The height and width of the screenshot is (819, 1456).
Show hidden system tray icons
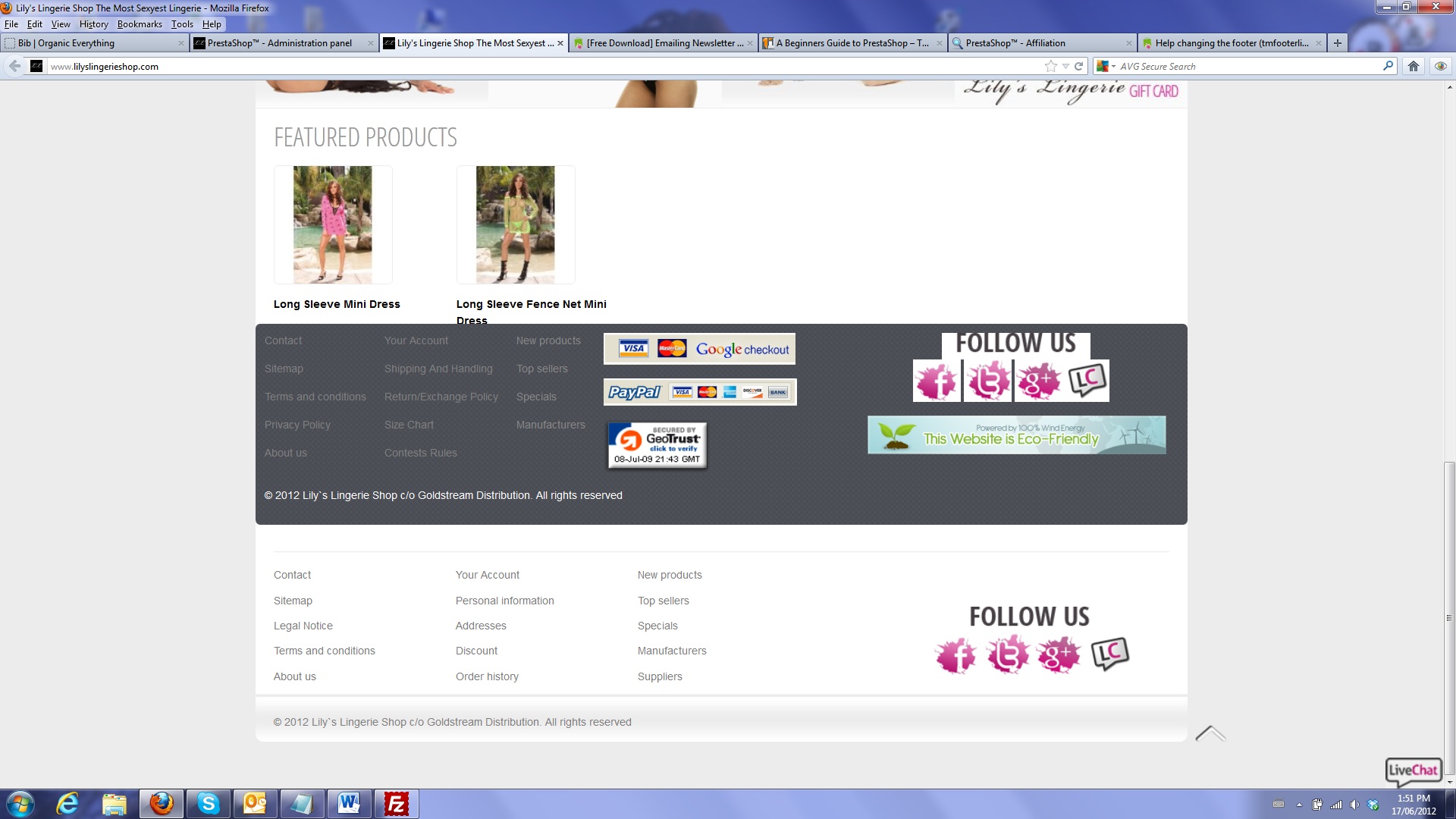(x=1299, y=805)
